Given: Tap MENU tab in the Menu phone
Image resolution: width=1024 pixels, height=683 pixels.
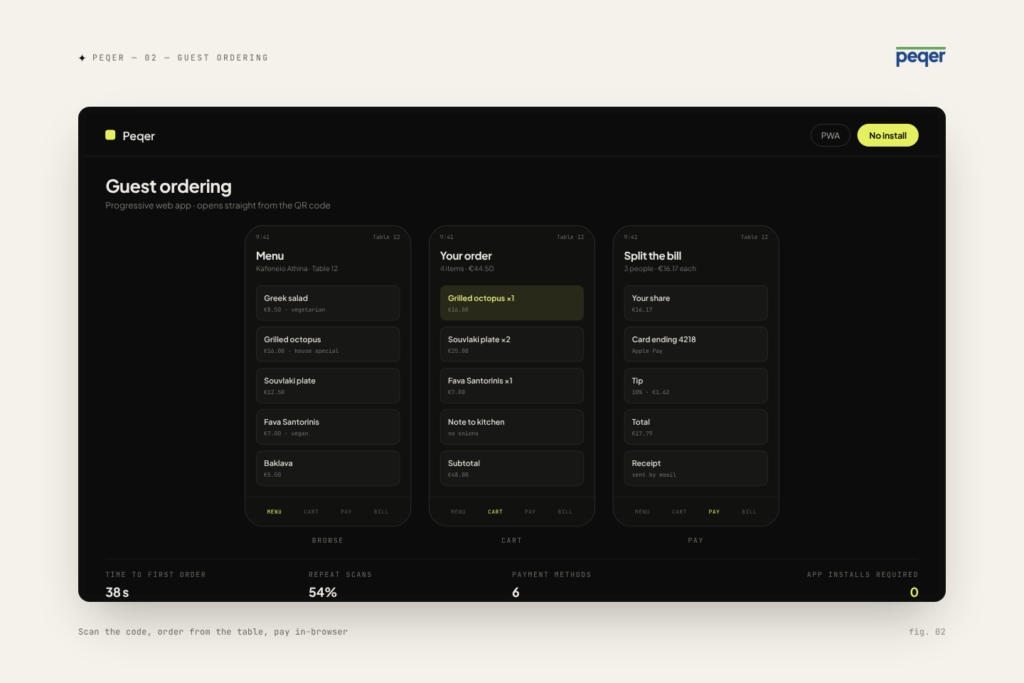Looking at the screenshot, I should pos(274,512).
